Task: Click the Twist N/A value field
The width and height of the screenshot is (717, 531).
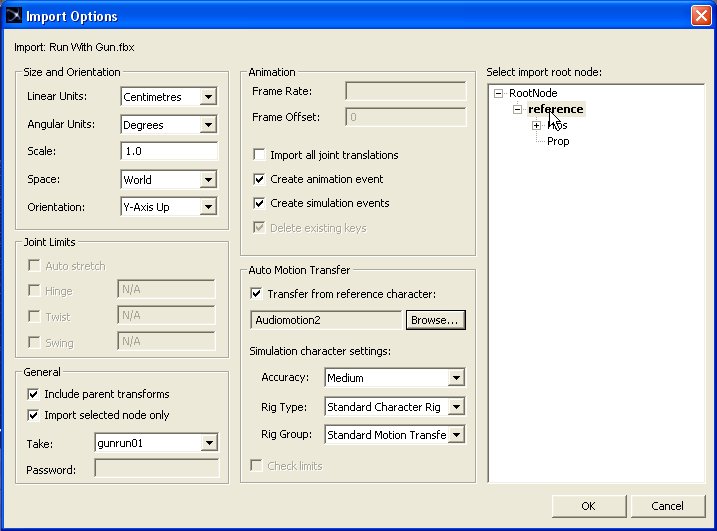Action: [166, 316]
